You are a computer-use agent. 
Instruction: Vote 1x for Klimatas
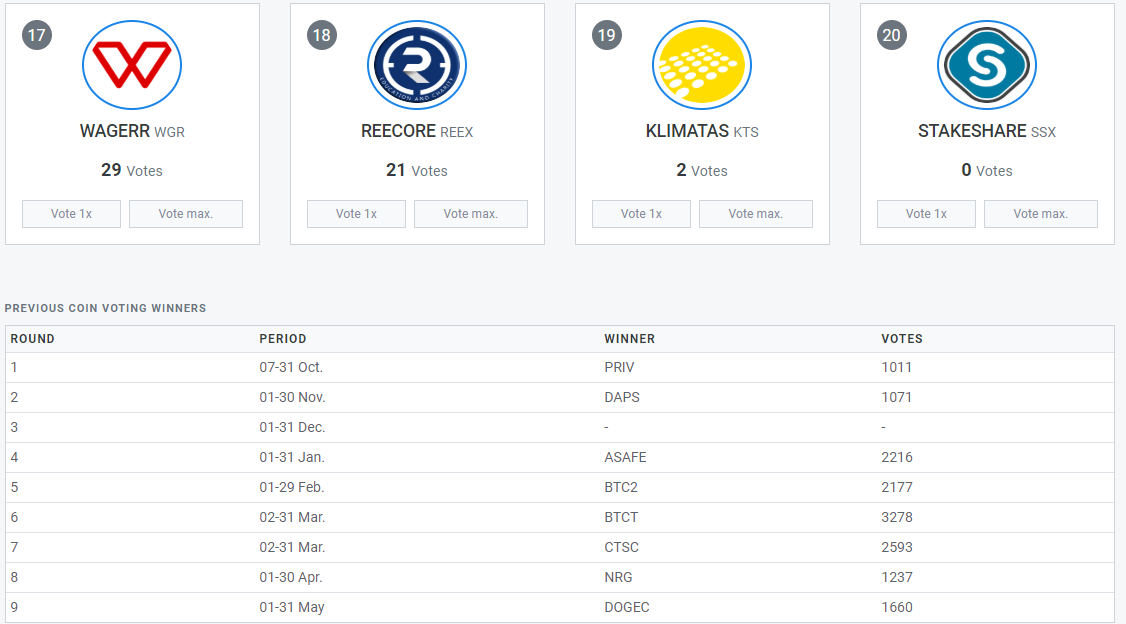(641, 214)
